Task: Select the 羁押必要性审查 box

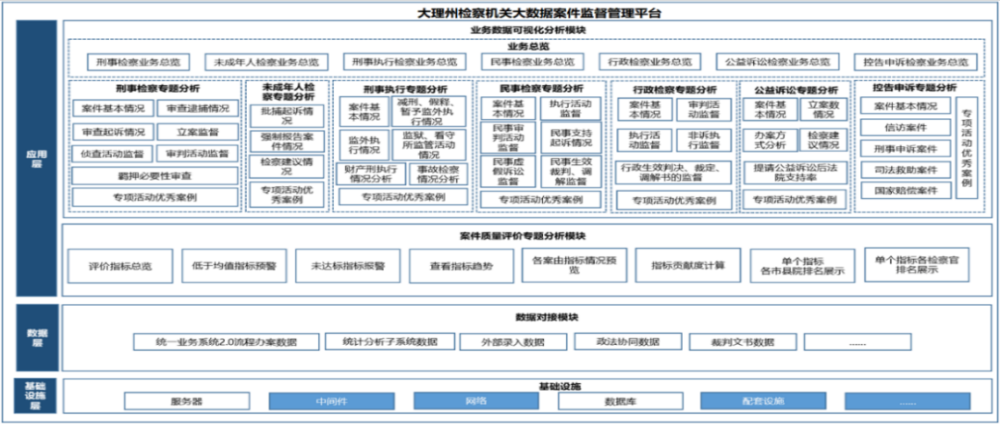Action: coord(153,175)
